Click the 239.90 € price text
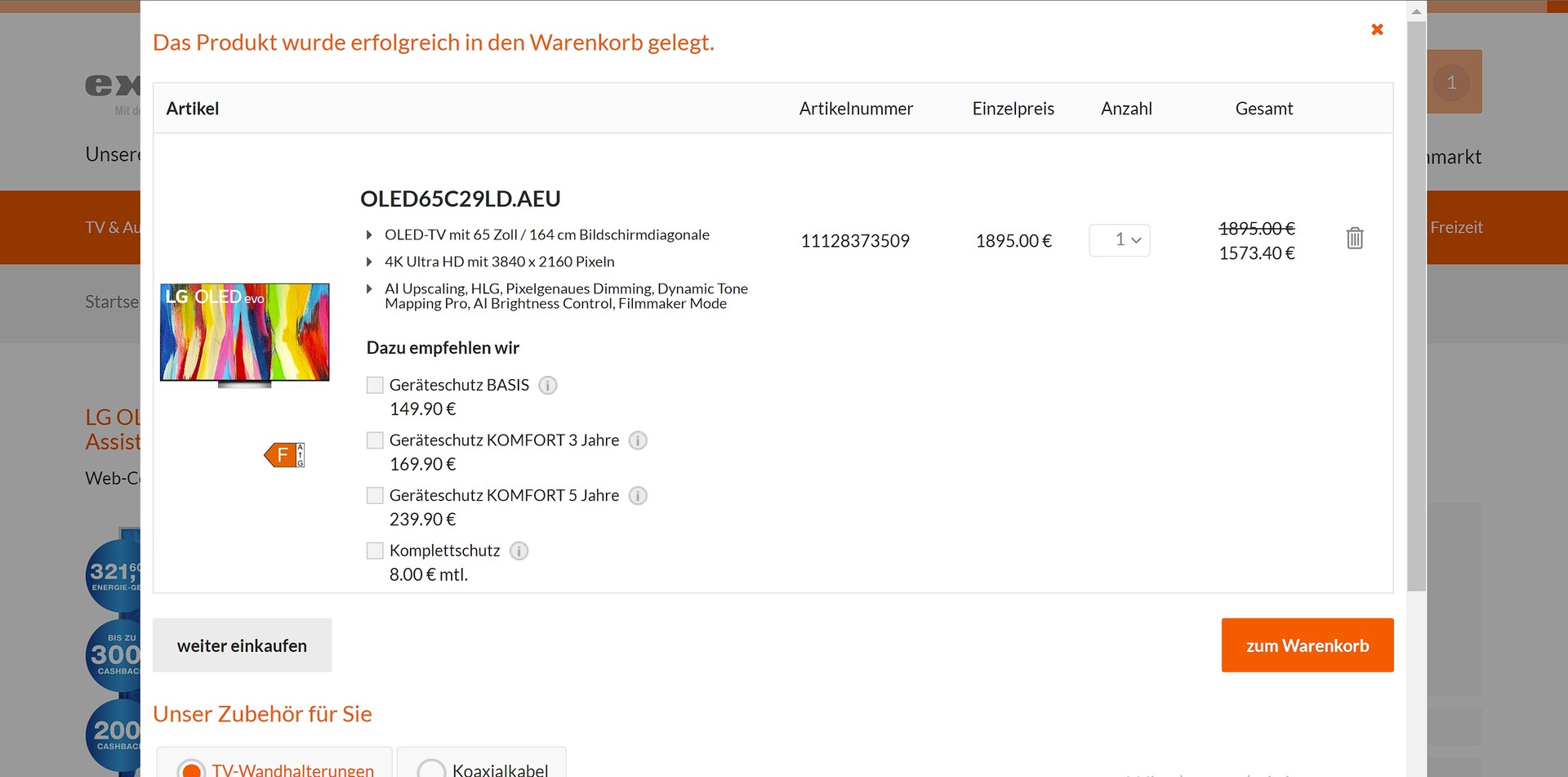Viewport: 1568px width, 777px height. point(423,520)
